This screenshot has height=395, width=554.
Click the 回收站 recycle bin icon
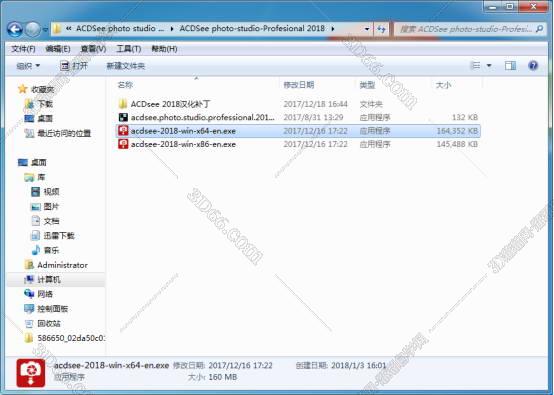pyautogui.click(x=29, y=323)
